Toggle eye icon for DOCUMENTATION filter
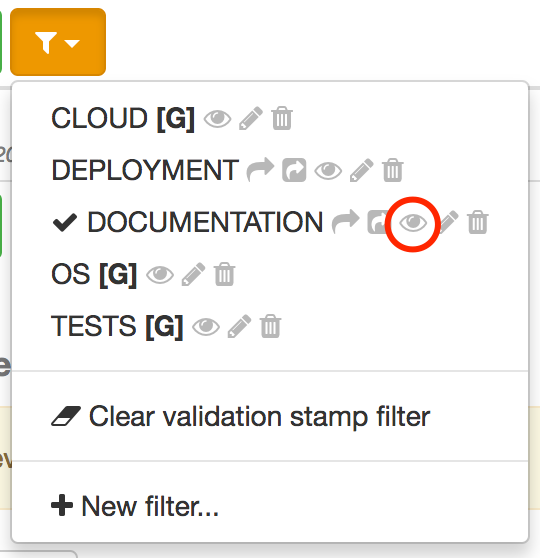This screenshot has width=540, height=558. click(413, 223)
